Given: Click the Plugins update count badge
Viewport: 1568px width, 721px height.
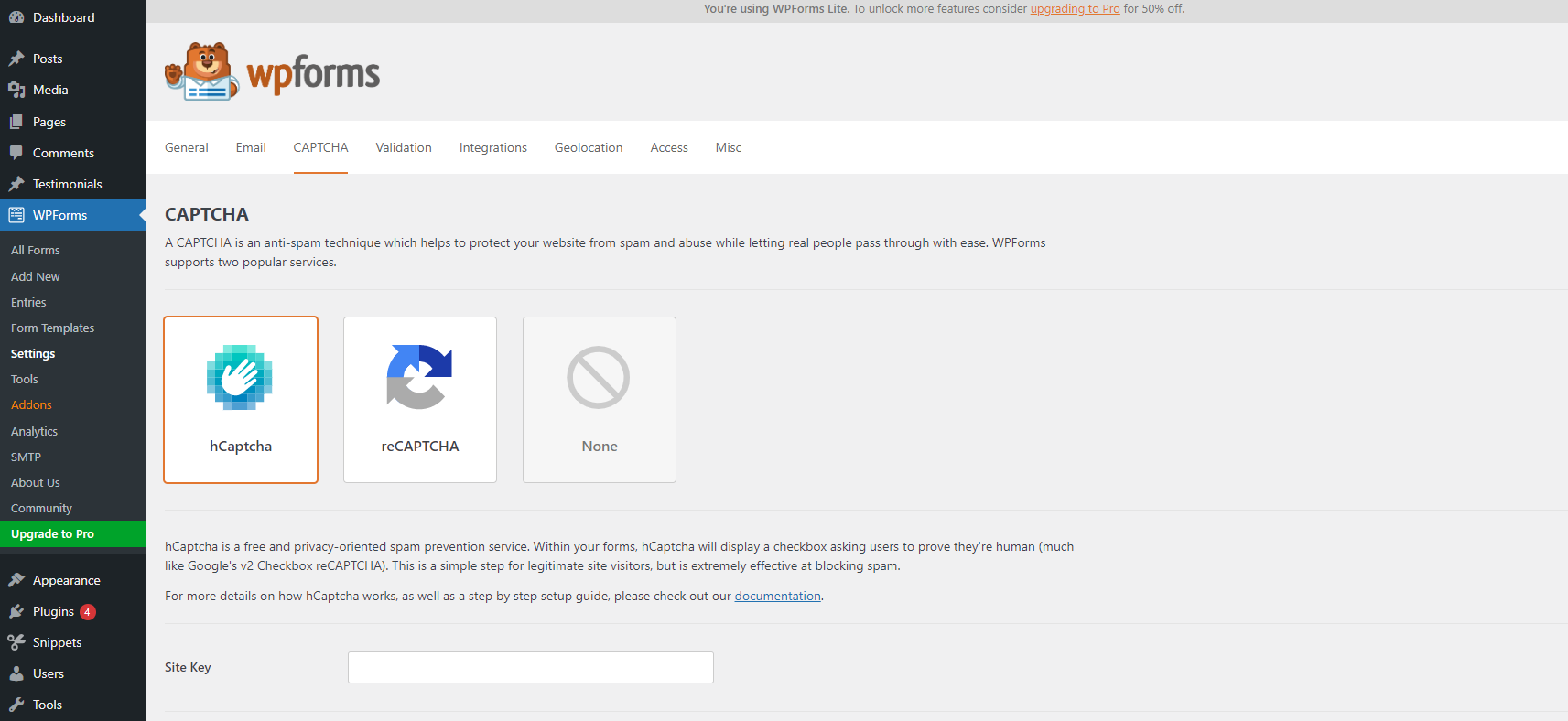Looking at the screenshot, I should tap(88, 612).
